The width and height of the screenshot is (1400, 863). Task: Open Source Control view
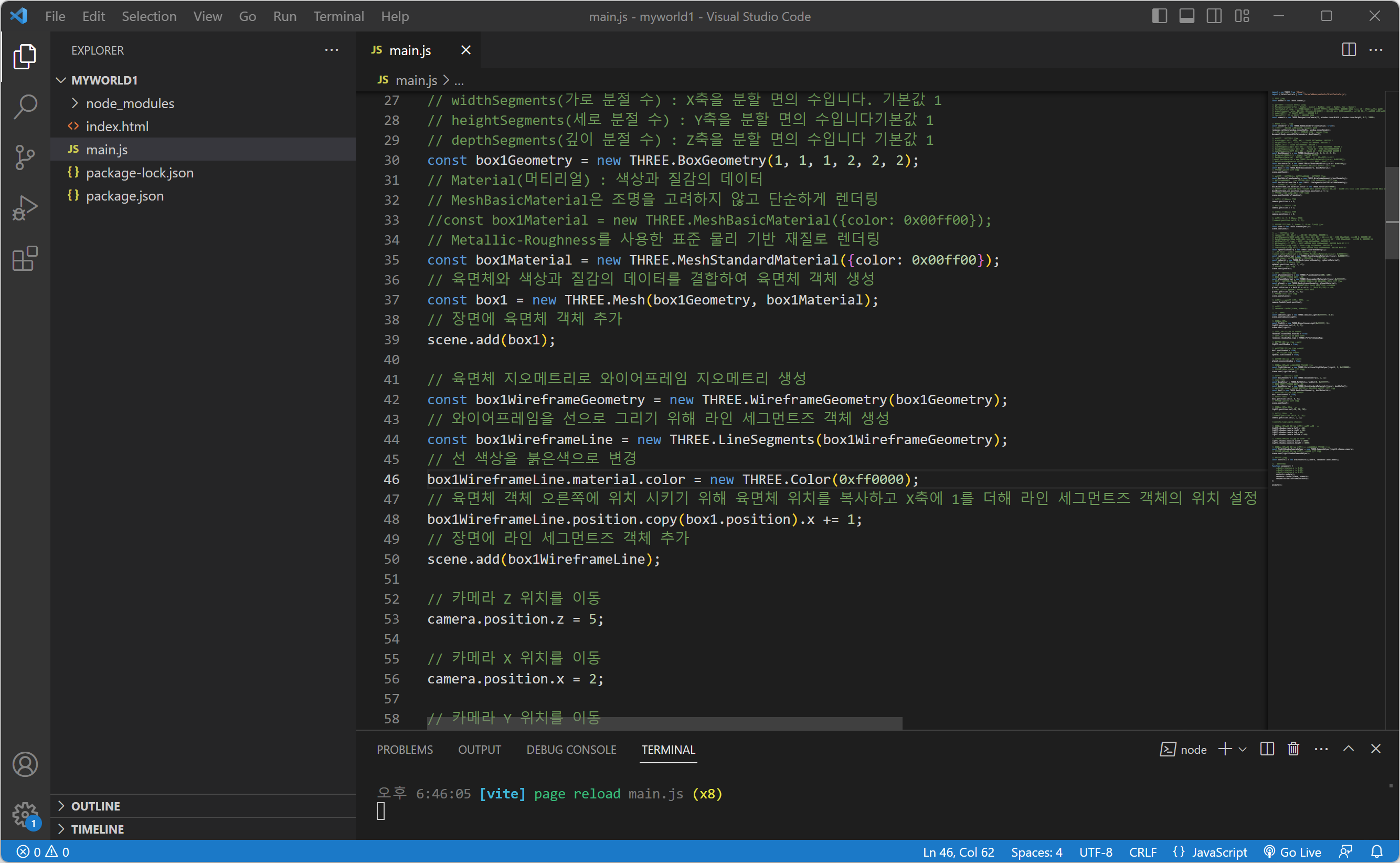(x=25, y=157)
